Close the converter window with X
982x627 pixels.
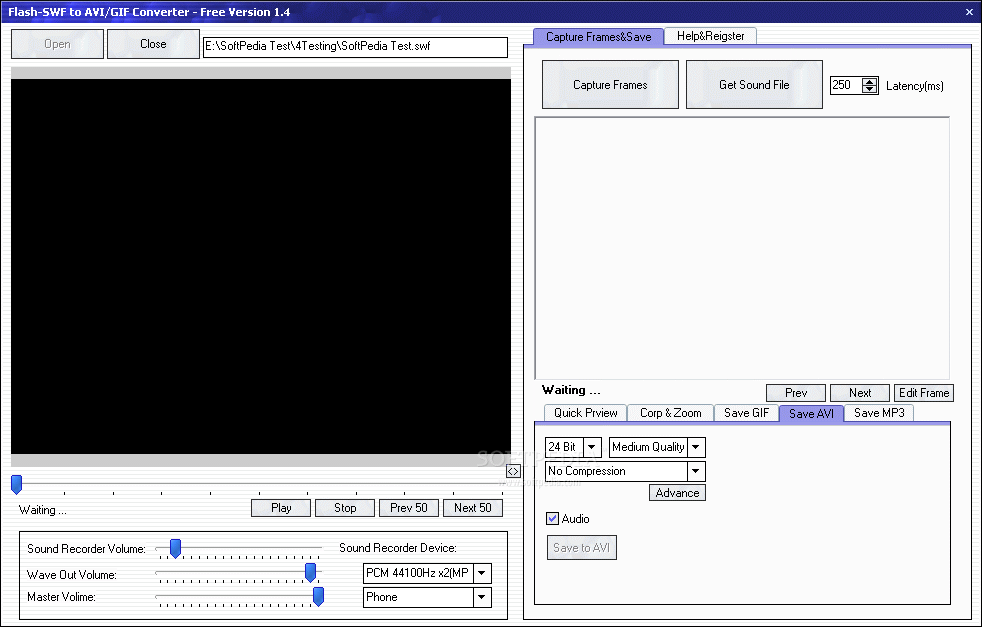pyautogui.click(x=969, y=12)
